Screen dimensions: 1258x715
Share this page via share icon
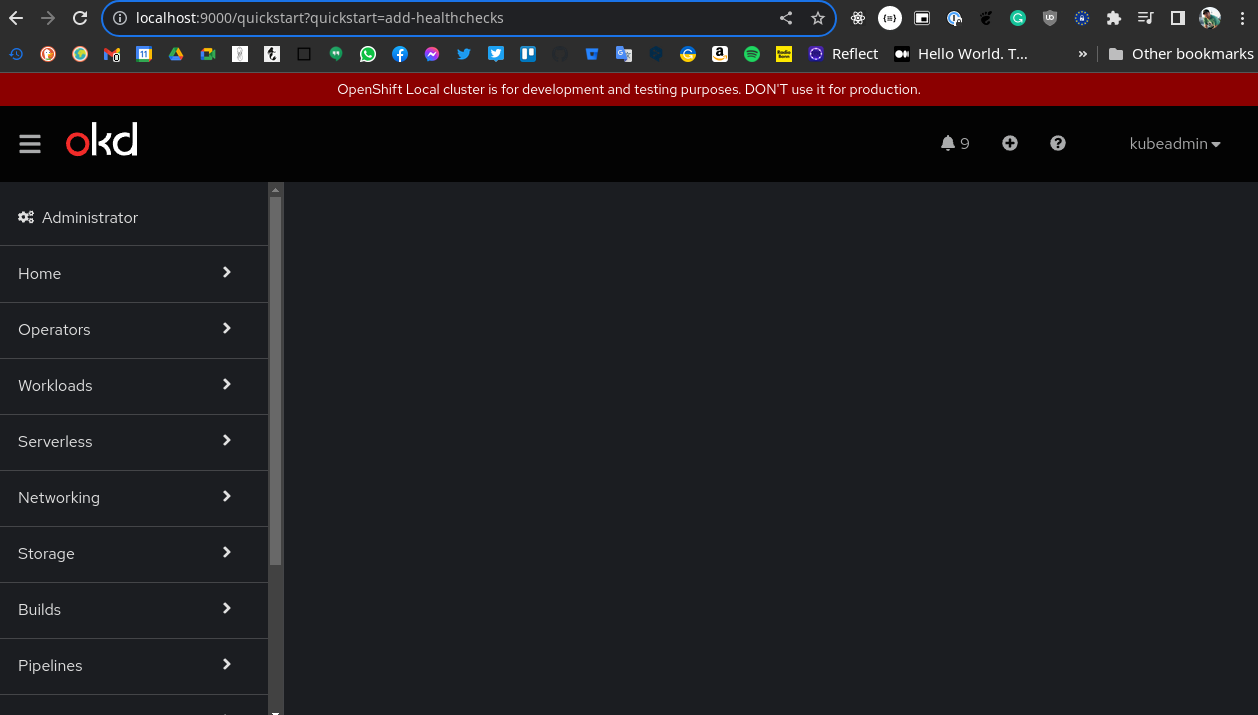[786, 18]
